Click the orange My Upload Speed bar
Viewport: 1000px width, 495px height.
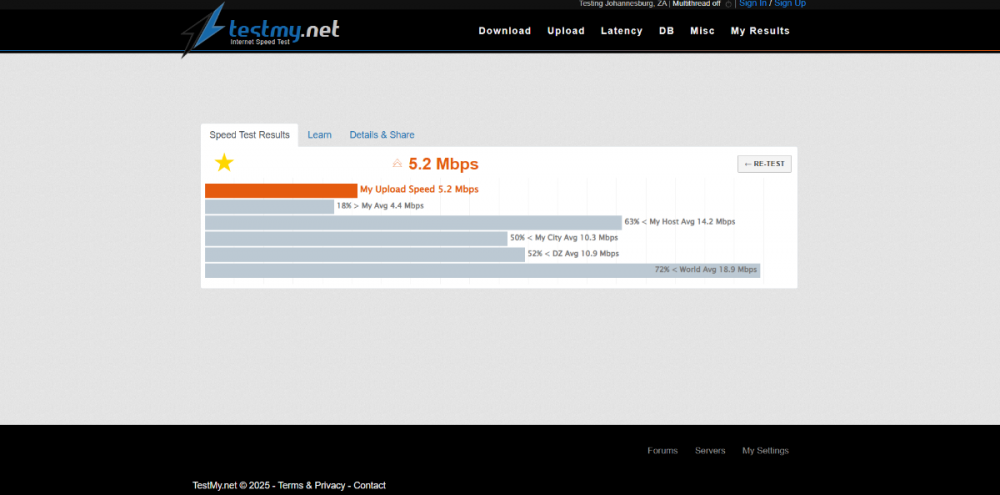[281, 190]
